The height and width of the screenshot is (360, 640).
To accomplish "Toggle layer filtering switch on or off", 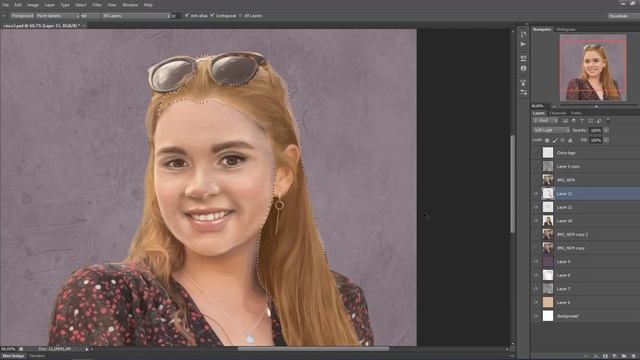I will [x=608, y=120].
